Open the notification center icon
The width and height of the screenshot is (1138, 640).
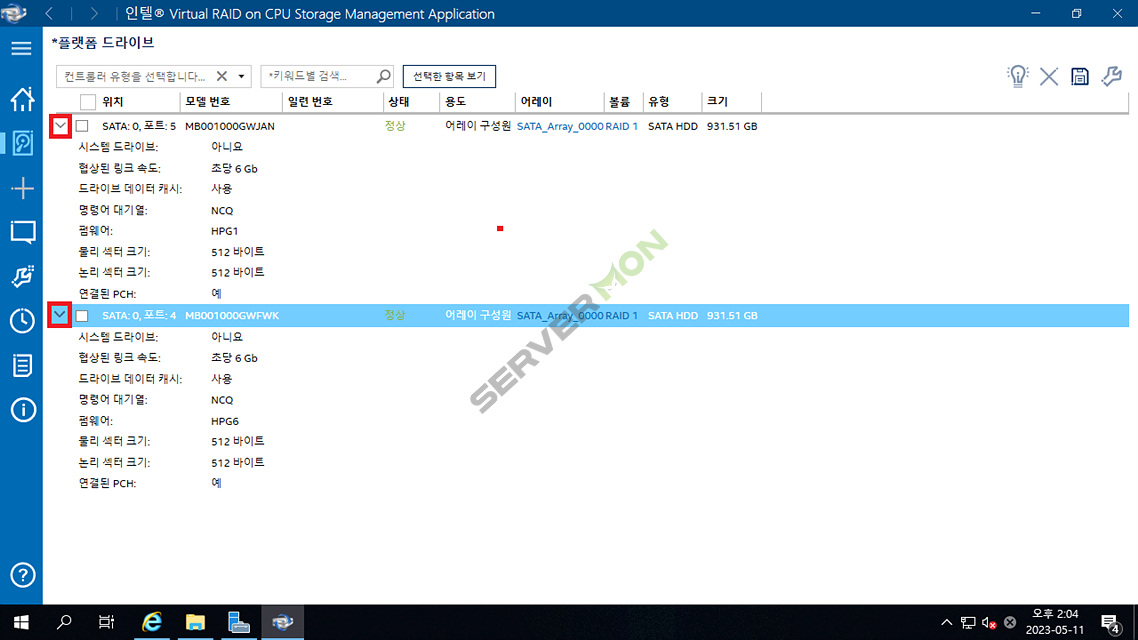[x=1110, y=623]
